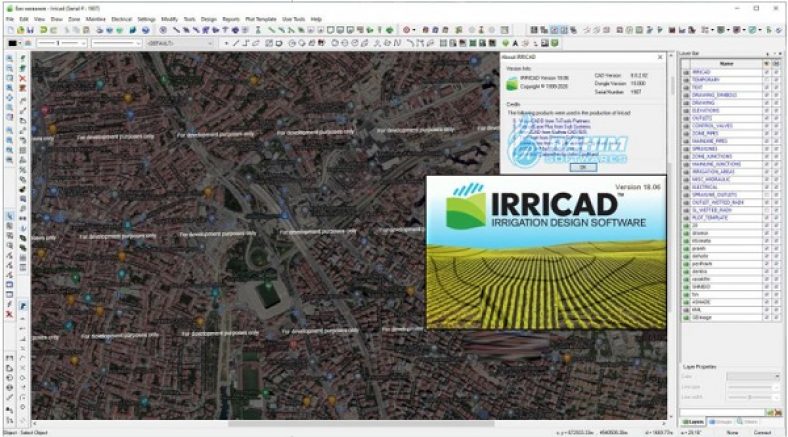
Task: Click the green layer icon beside IRRICAD row
Action: [686, 72]
